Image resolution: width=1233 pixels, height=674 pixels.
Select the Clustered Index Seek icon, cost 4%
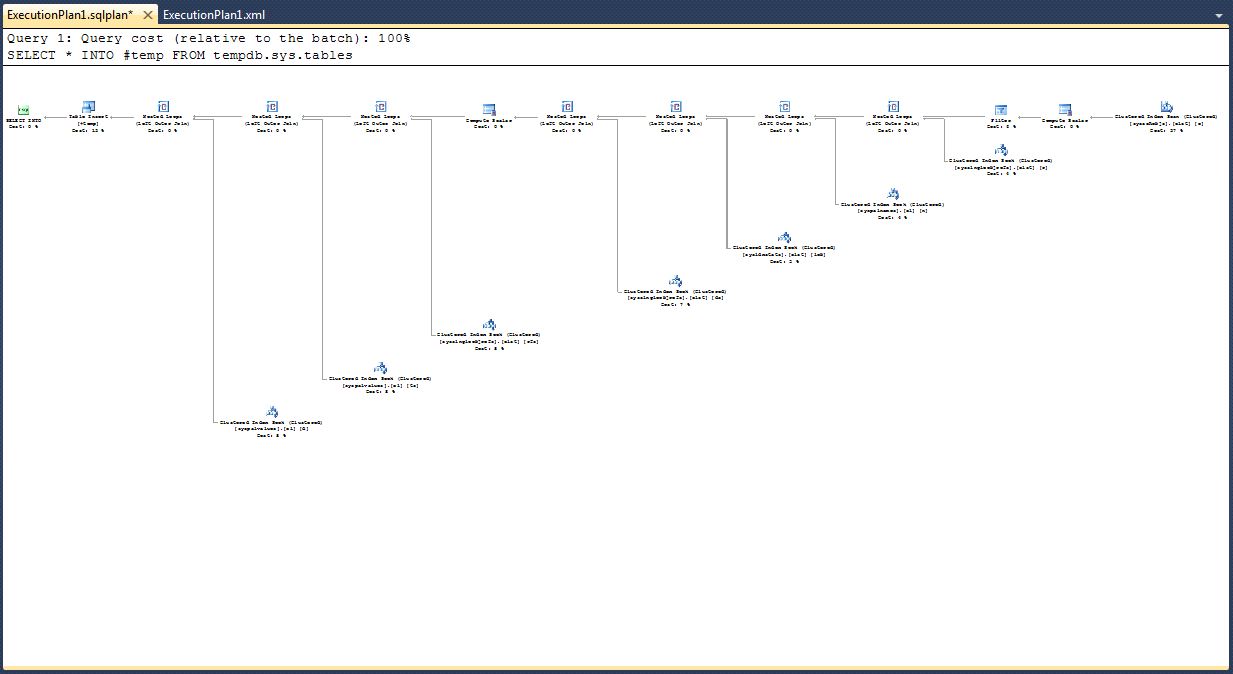tap(893, 194)
